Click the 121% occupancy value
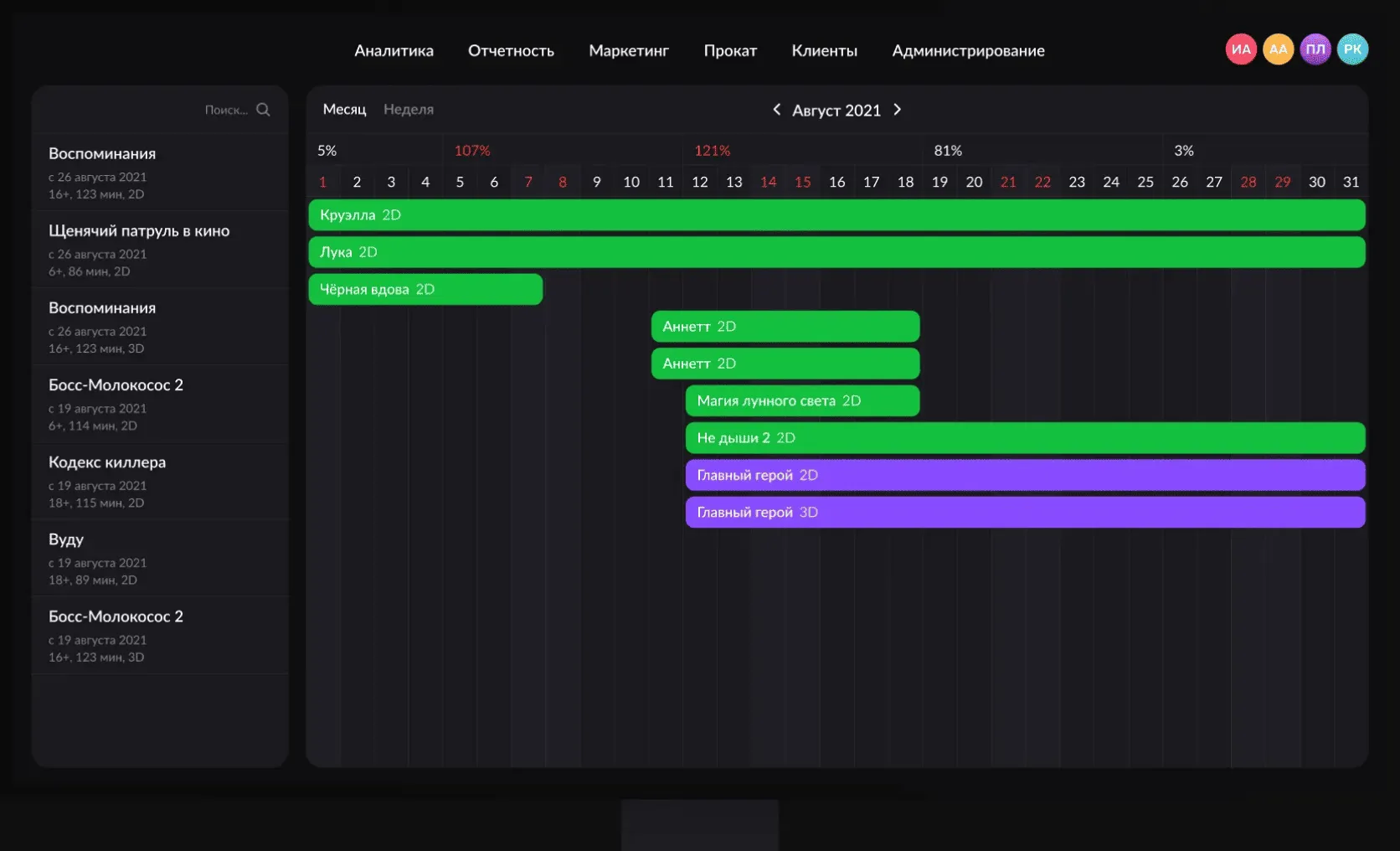1400x851 pixels. click(x=713, y=151)
